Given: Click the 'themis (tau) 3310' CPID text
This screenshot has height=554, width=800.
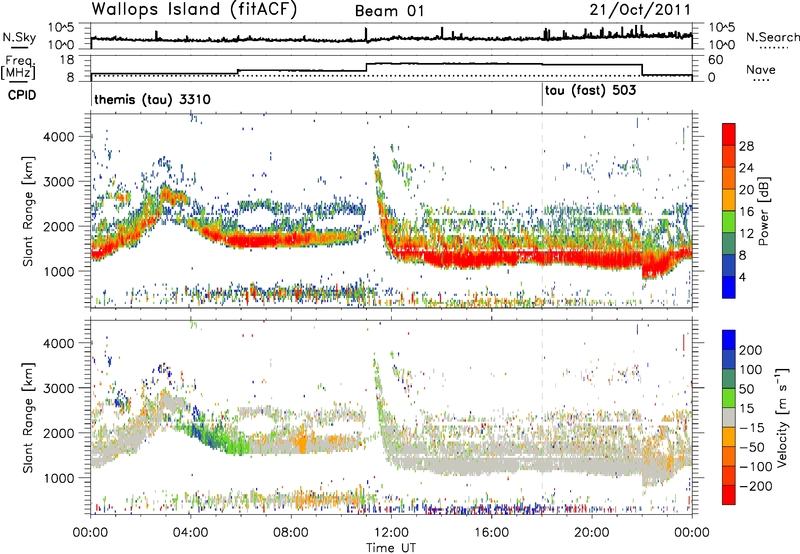Looking at the screenshot, I should pos(152,99).
